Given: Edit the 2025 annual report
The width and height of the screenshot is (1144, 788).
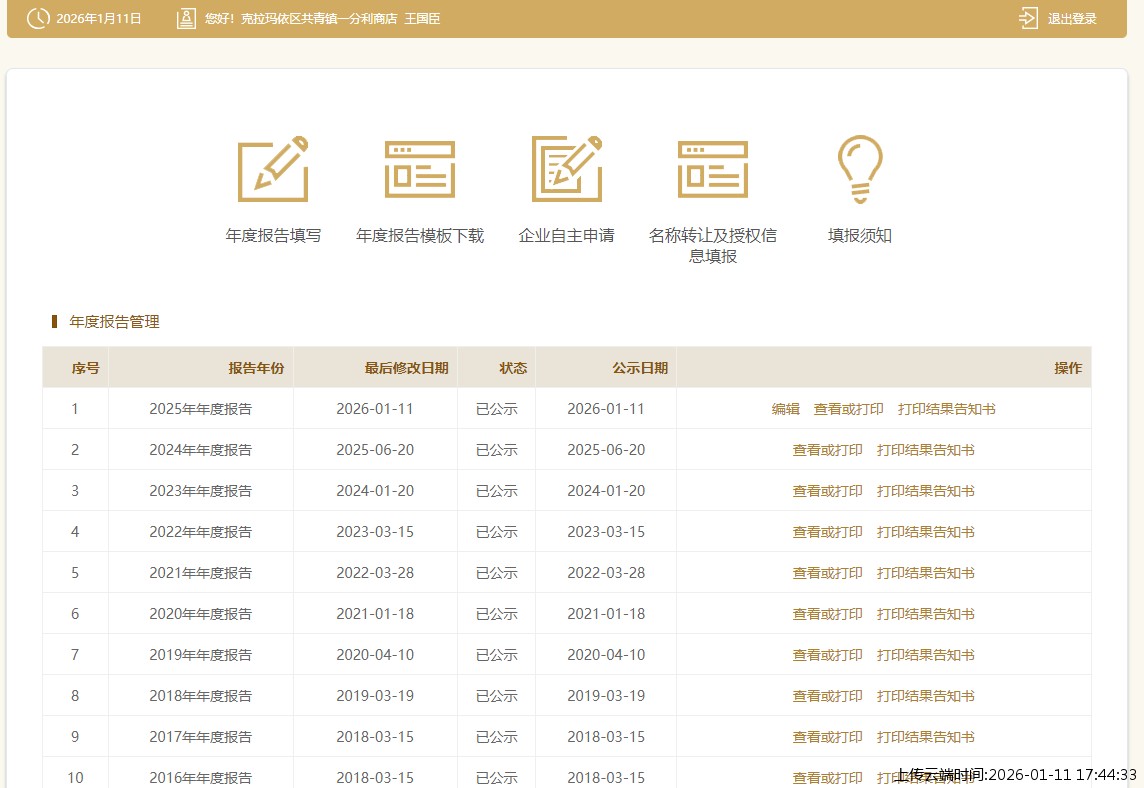Looking at the screenshot, I should click(x=786, y=409).
